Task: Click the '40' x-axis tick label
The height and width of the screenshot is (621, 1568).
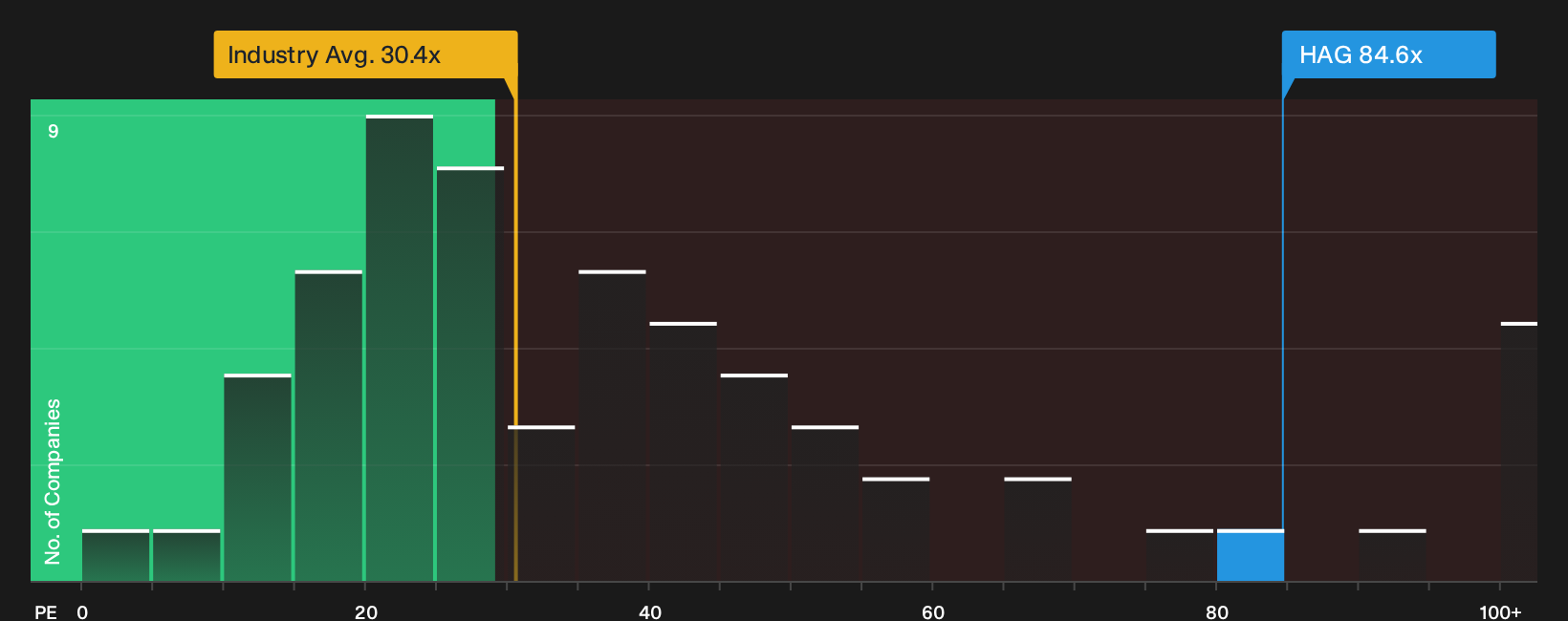Action: coord(650,611)
